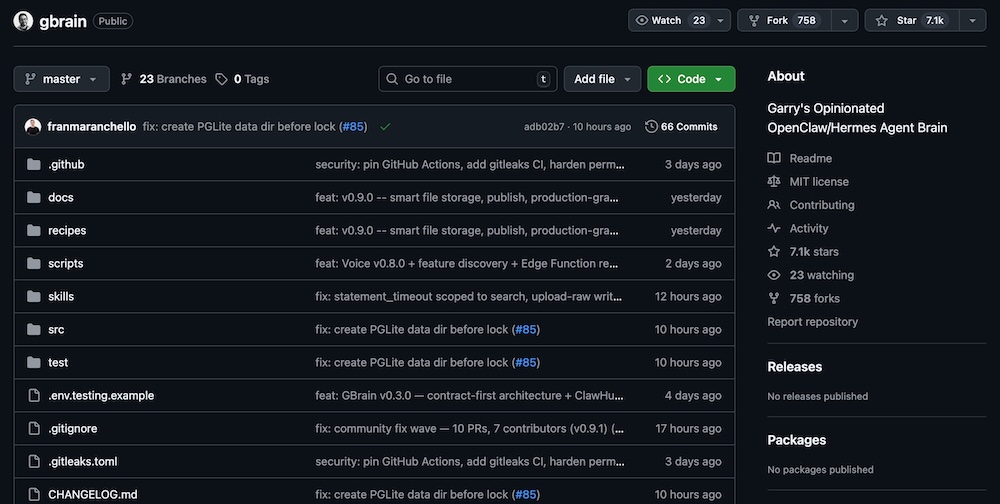Open the scripts folder

coord(66,263)
